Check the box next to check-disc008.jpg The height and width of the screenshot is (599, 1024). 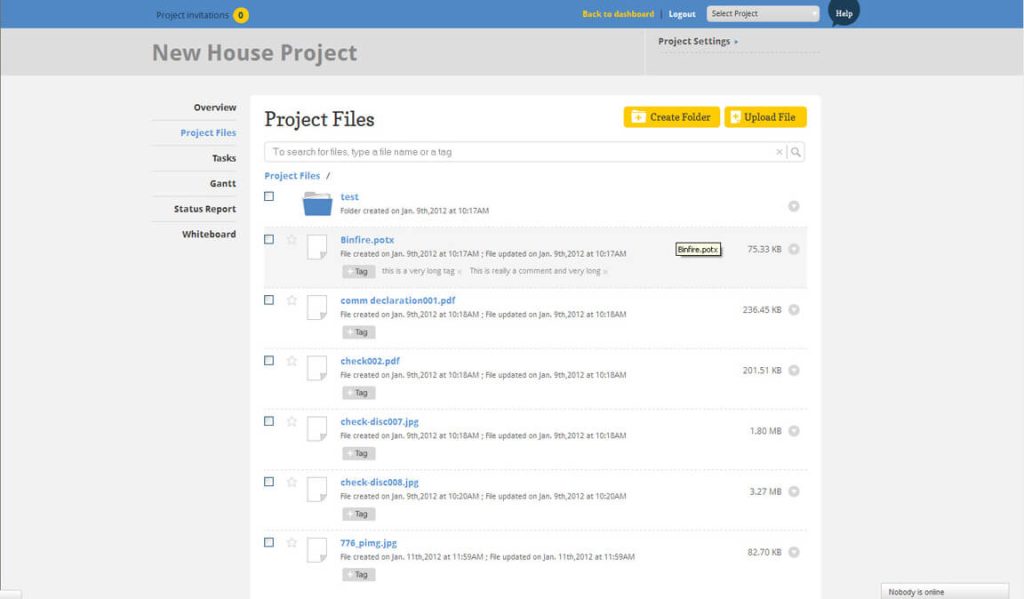point(269,482)
